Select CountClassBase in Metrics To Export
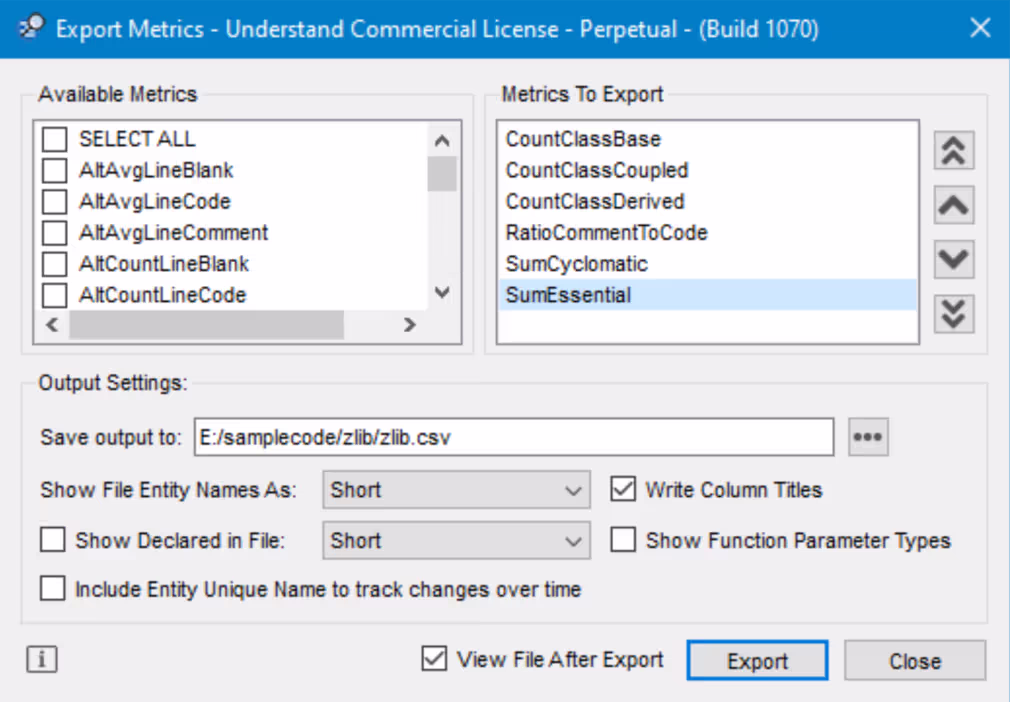1010x702 pixels. 707,139
